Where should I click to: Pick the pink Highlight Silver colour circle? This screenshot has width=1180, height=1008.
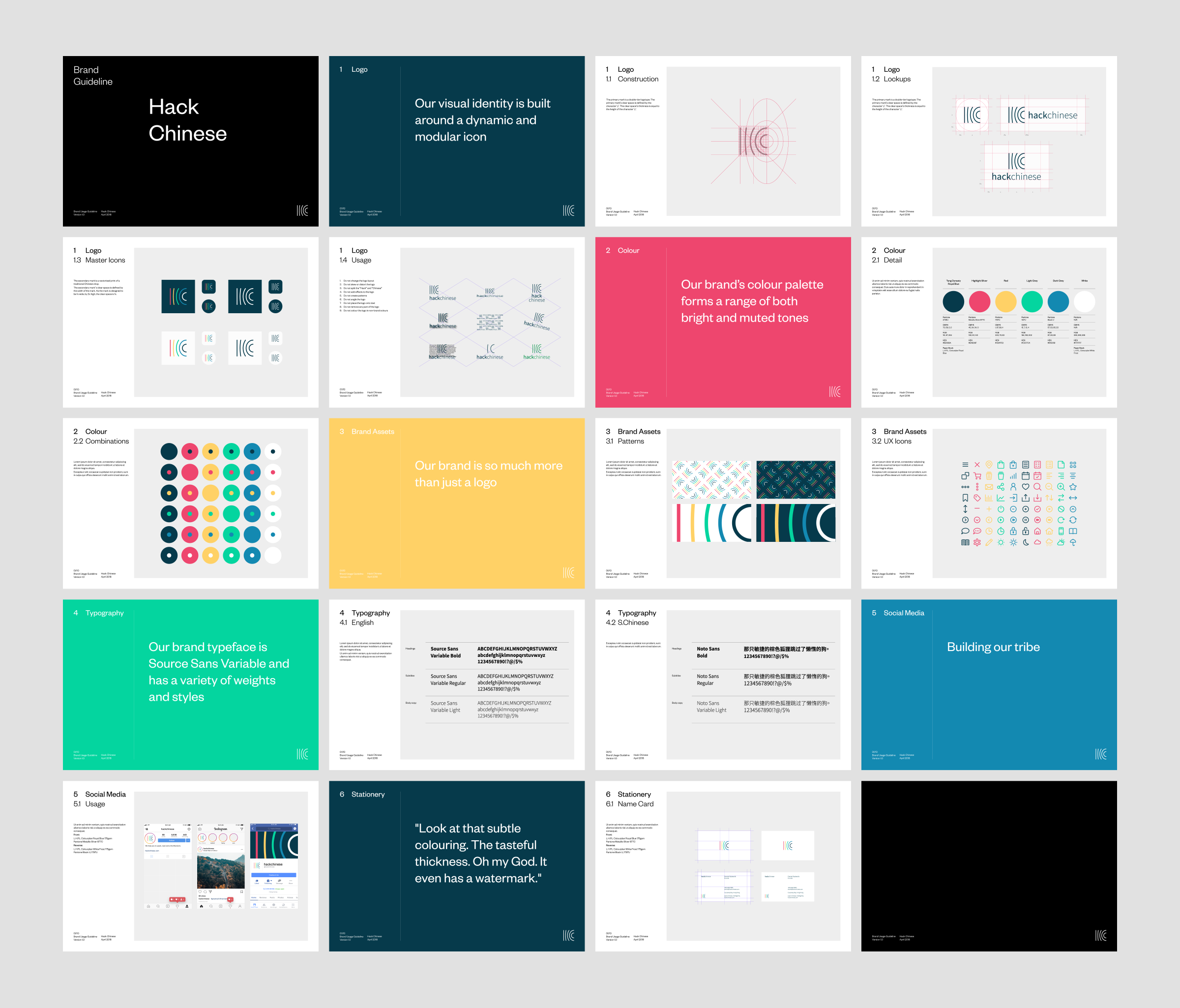pos(979,301)
